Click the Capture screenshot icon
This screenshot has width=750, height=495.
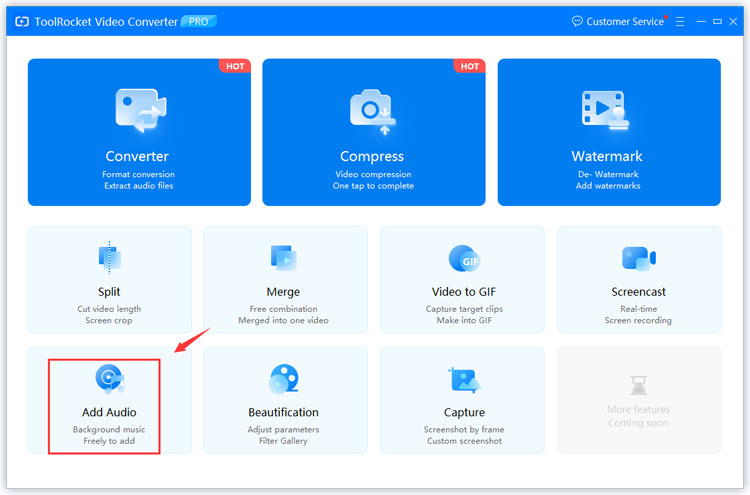point(464,380)
